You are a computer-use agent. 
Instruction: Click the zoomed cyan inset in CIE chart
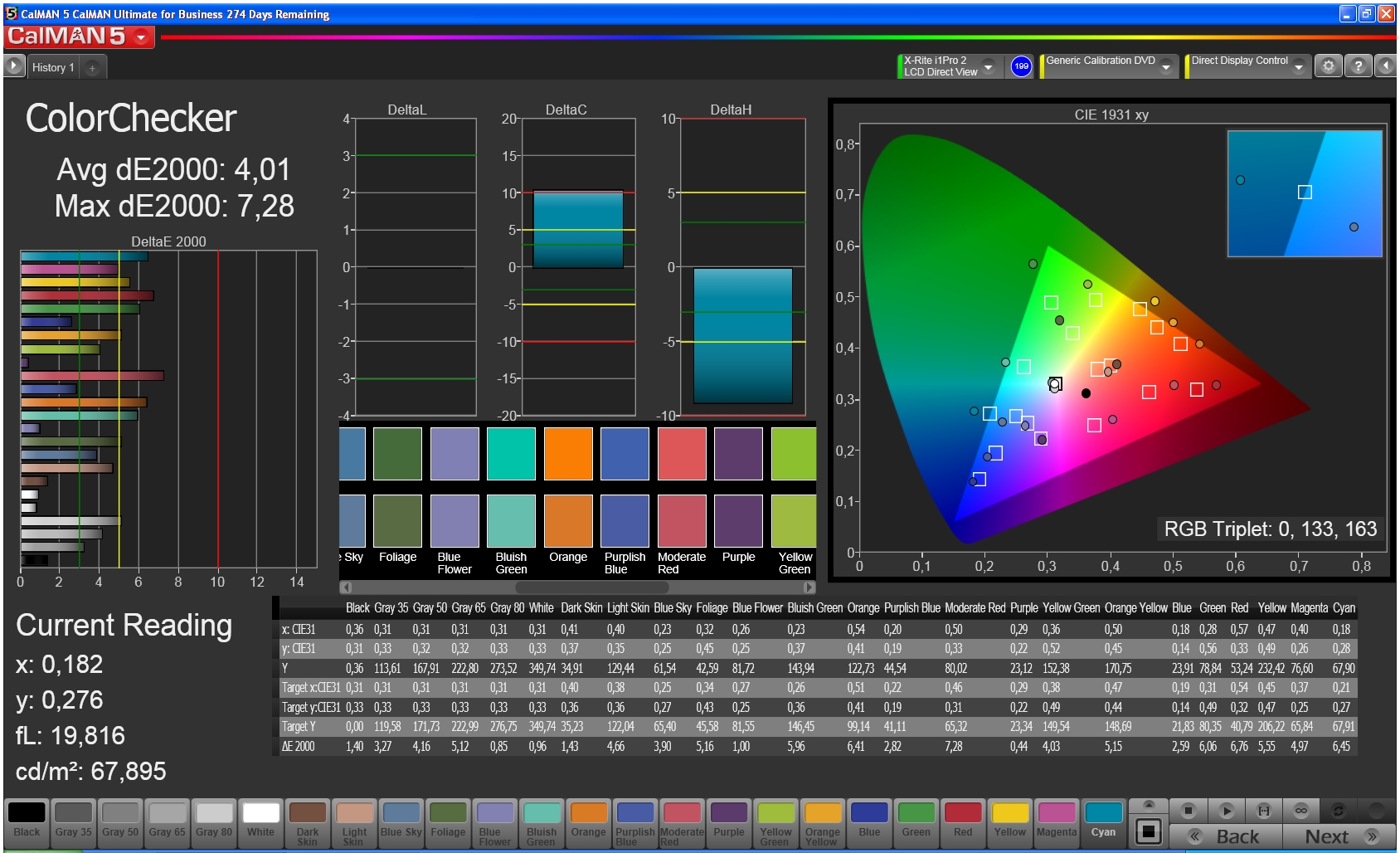pyautogui.click(x=1305, y=193)
